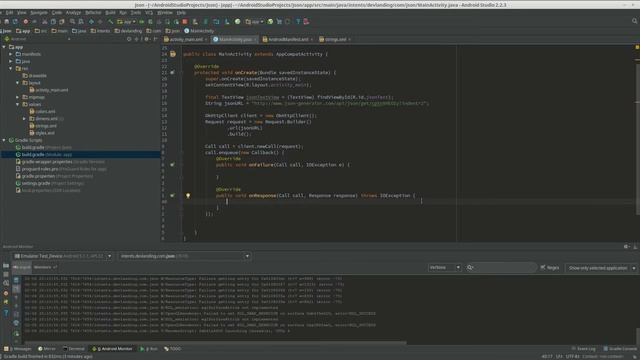Click the Make Project hammer toolbar icon

click(x=110, y=21)
